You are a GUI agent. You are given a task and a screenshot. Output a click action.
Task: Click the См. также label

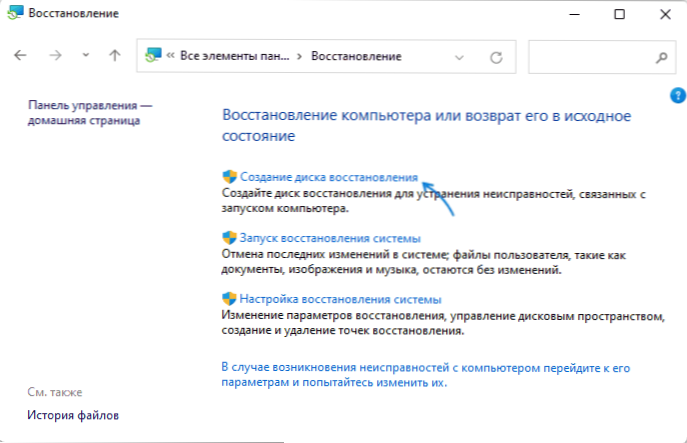pos(55,392)
